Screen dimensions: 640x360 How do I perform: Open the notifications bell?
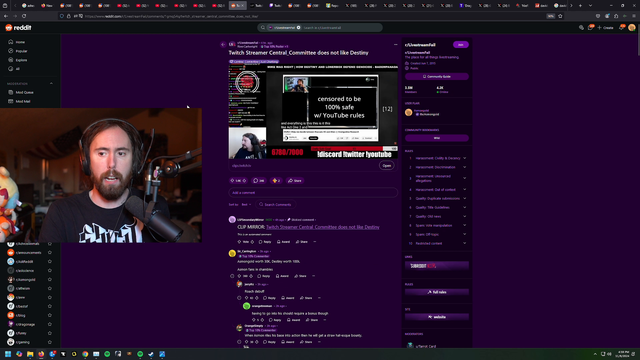pyautogui.click(x=622, y=27)
